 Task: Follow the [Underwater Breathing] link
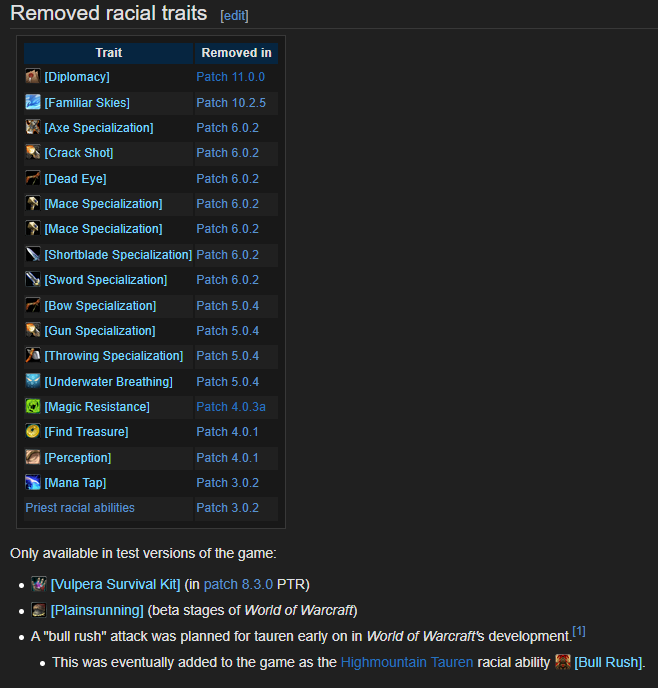click(x=108, y=381)
